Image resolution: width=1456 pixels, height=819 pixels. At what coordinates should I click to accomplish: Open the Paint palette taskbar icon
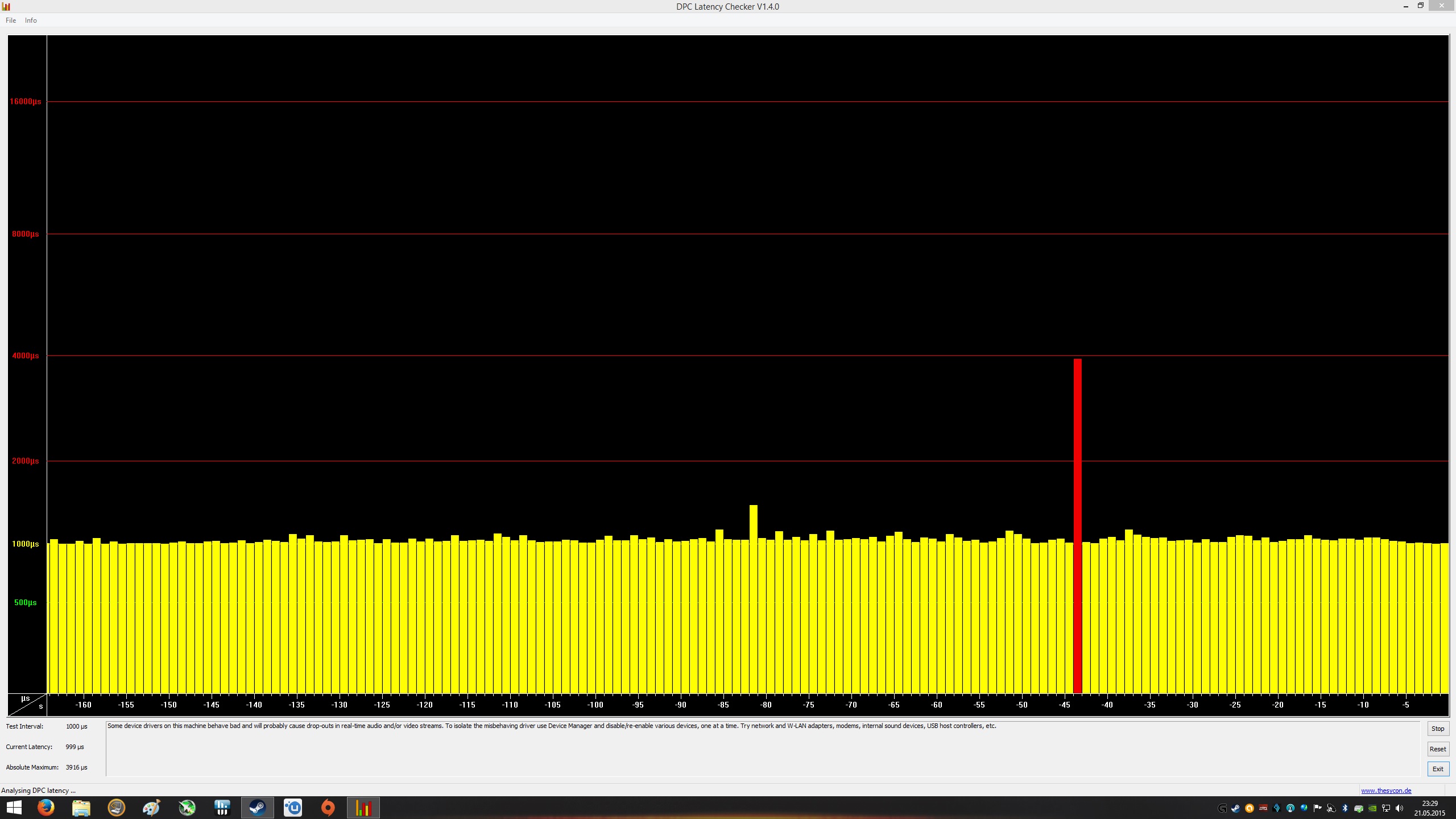tap(152, 808)
